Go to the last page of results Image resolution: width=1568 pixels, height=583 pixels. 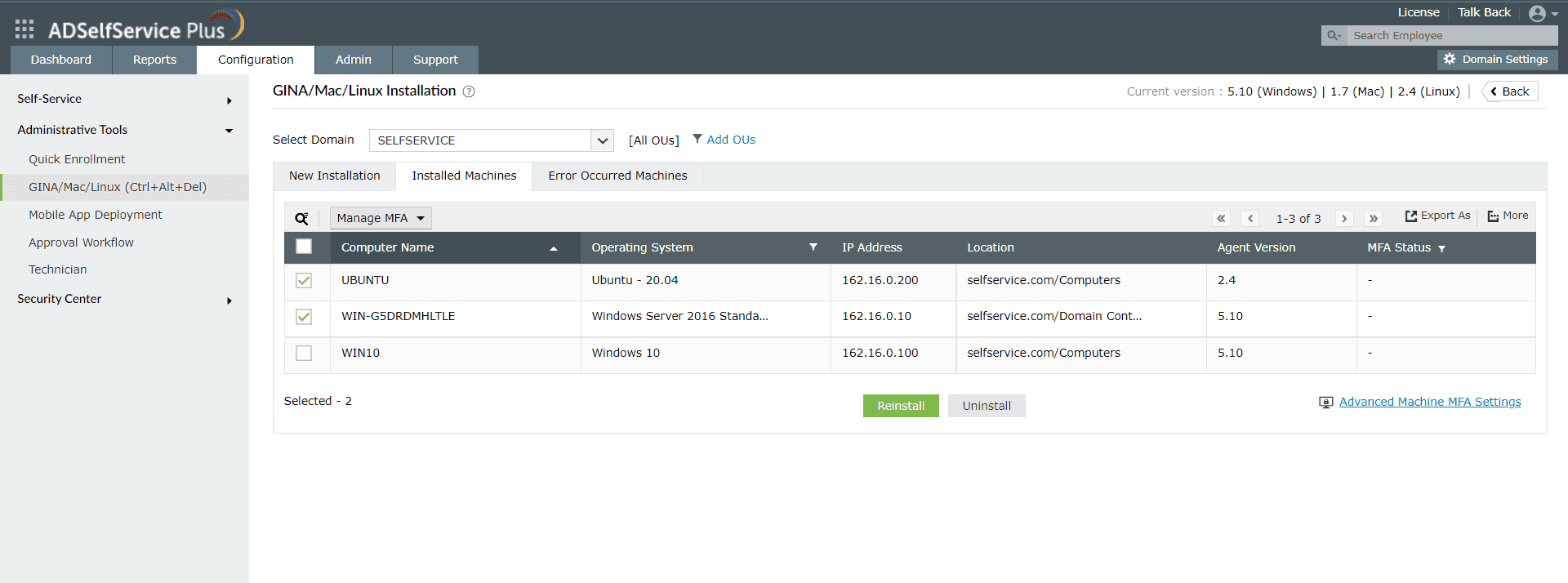point(1374,218)
